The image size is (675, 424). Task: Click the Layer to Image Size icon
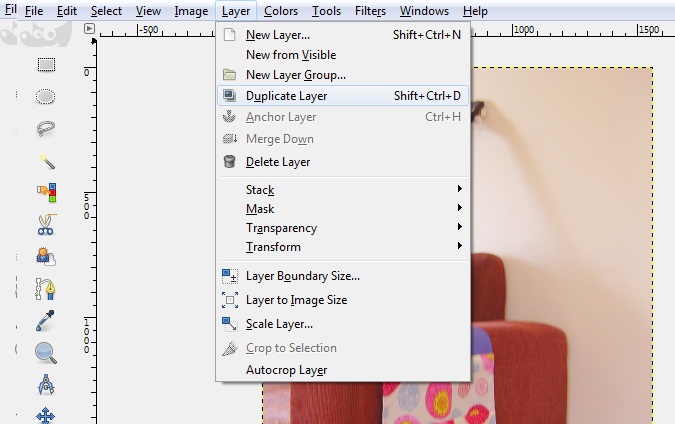point(230,300)
